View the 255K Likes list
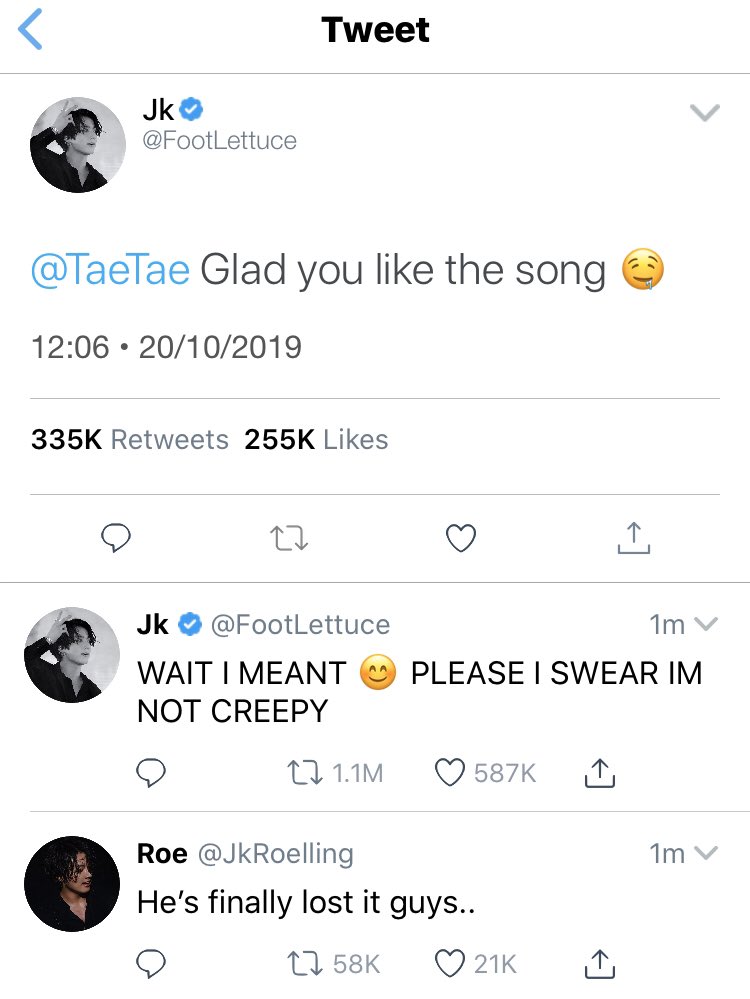Viewport: 750px width, 999px height. (316, 440)
